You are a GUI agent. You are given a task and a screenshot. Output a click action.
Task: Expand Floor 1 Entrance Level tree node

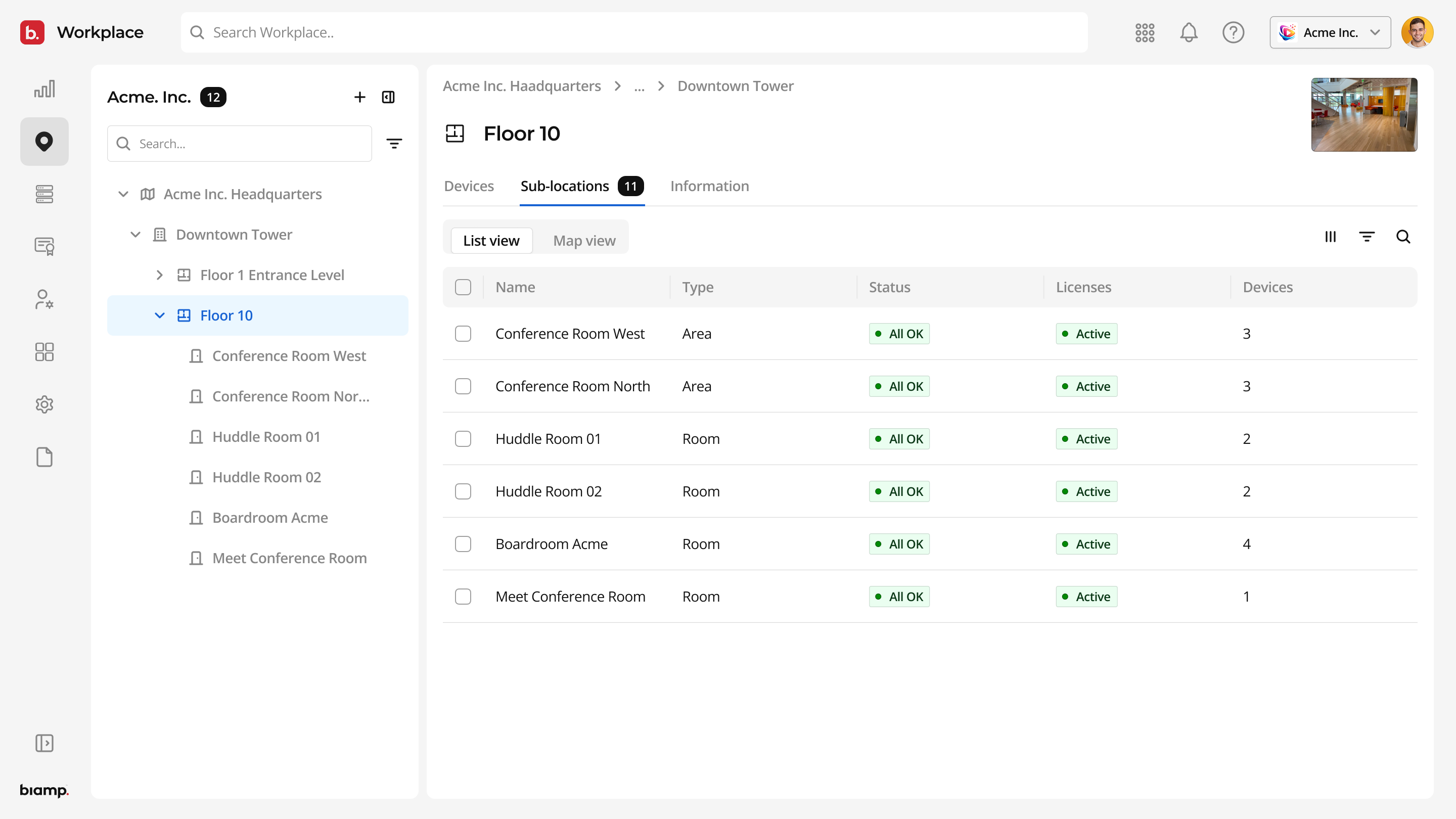159,275
